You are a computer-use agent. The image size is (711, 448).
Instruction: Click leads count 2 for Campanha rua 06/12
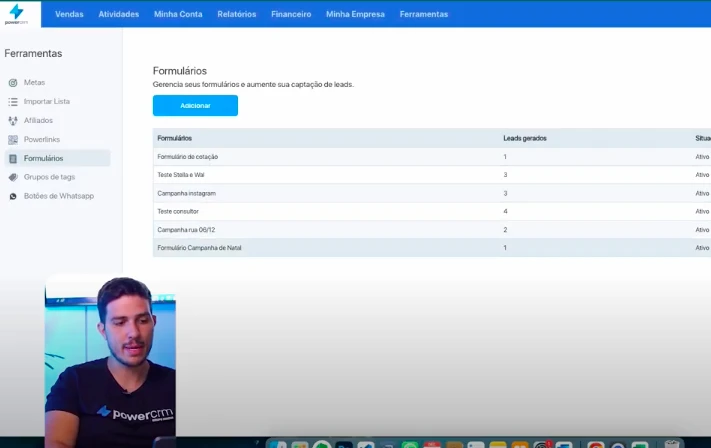(506, 230)
